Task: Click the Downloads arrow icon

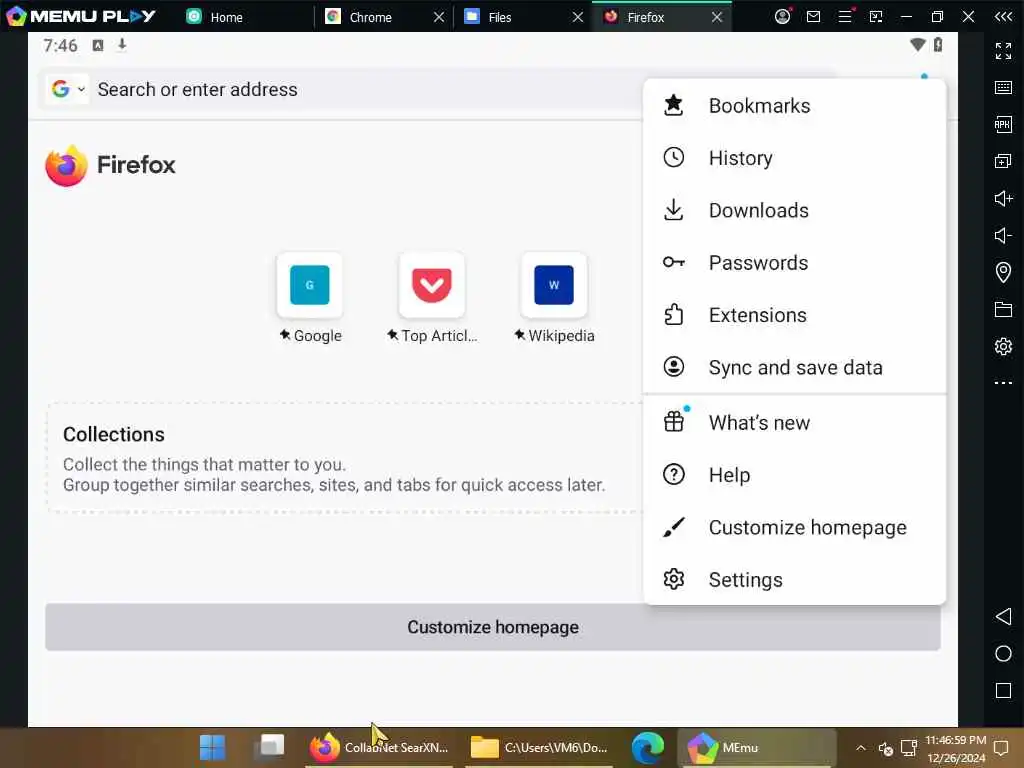Action: point(673,210)
